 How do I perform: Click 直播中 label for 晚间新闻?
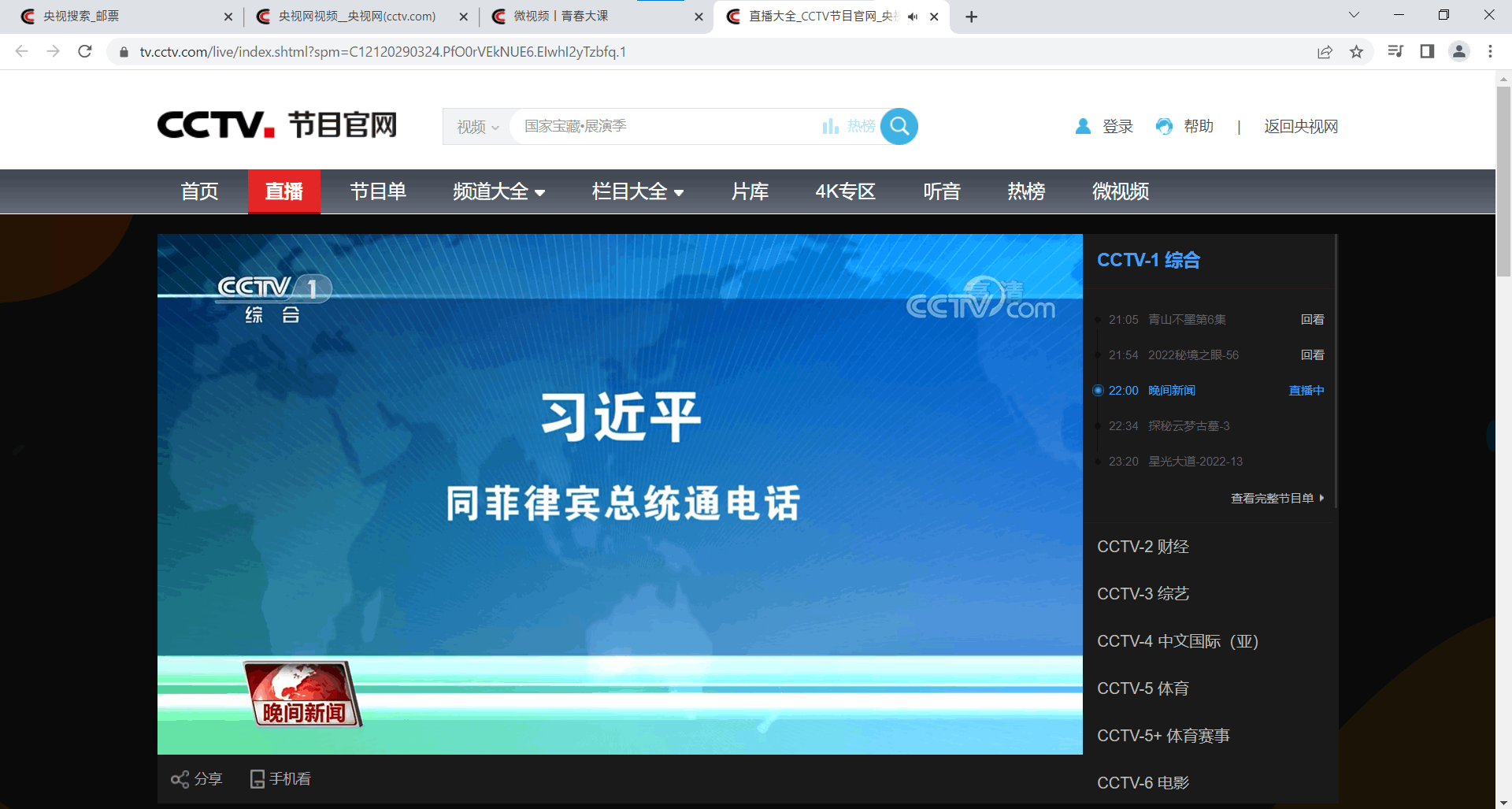click(x=1306, y=391)
